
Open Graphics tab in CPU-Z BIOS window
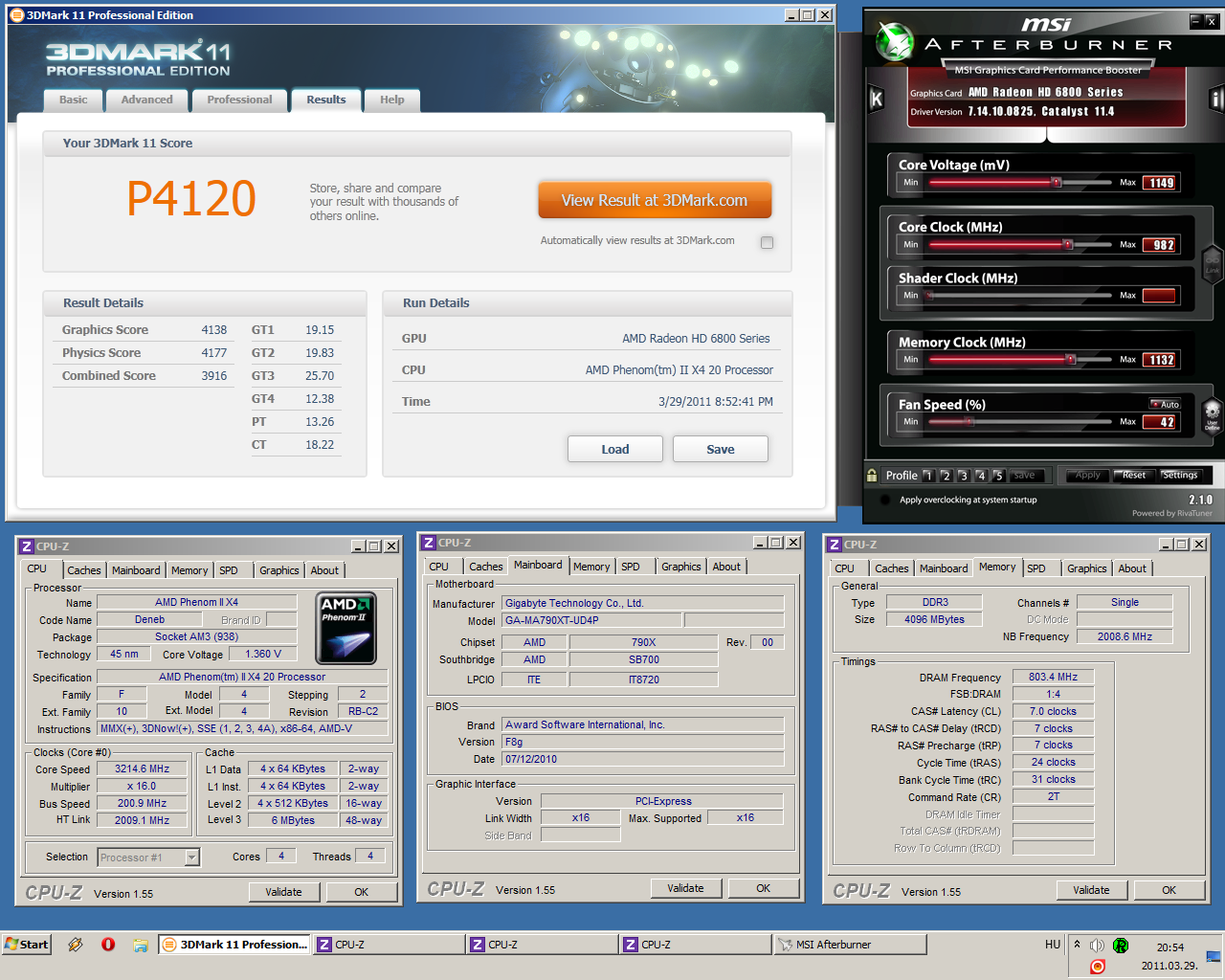coord(680,567)
